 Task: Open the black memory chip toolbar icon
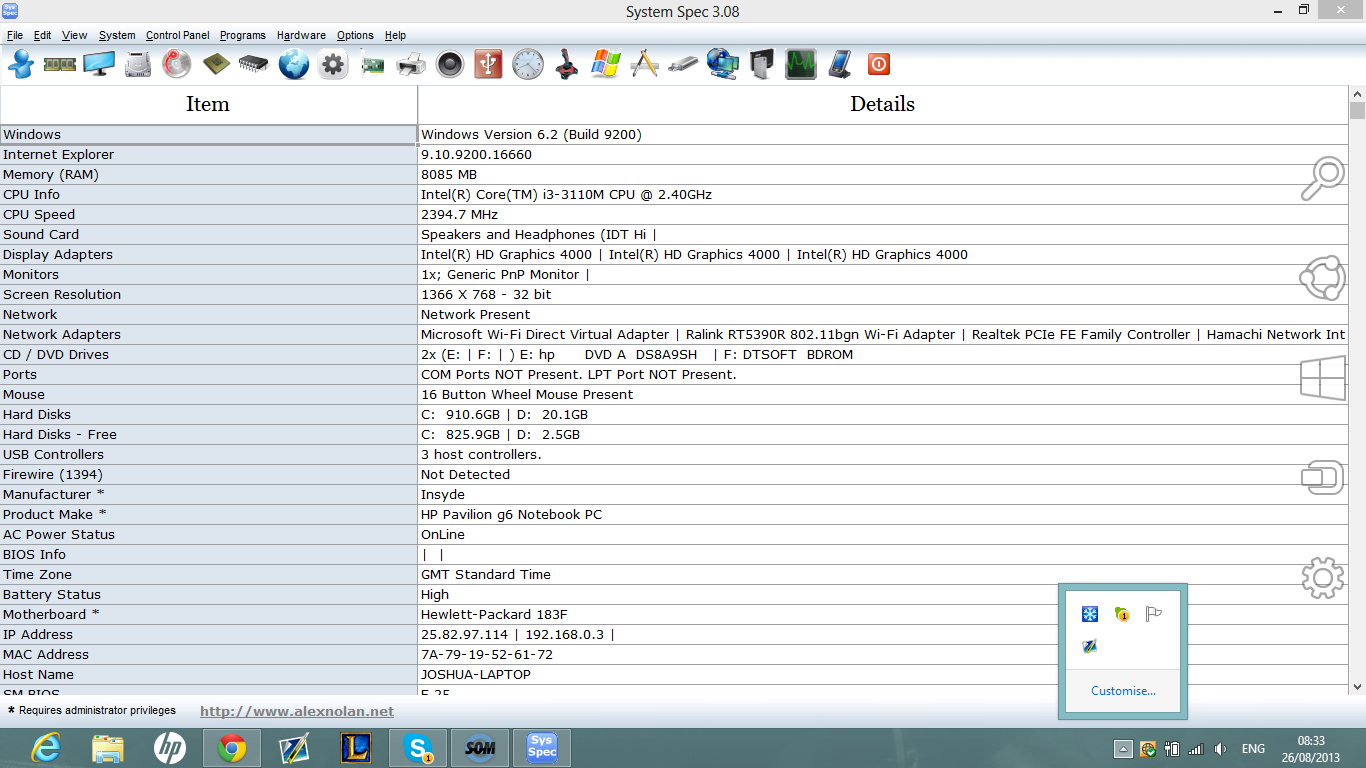click(255, 65)
